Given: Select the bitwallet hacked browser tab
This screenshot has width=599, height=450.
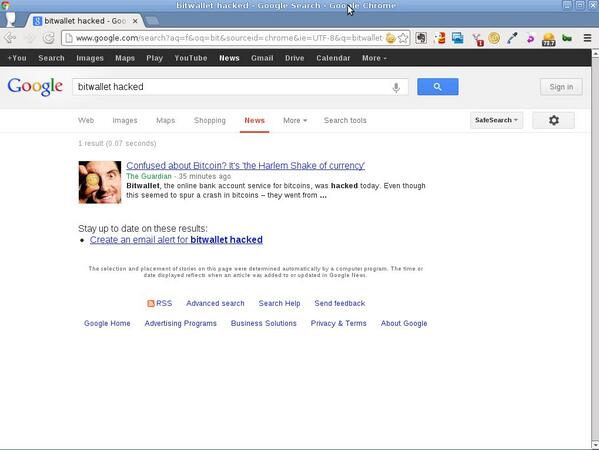Looking at the screenshot, I should click(x=85, y=21).
